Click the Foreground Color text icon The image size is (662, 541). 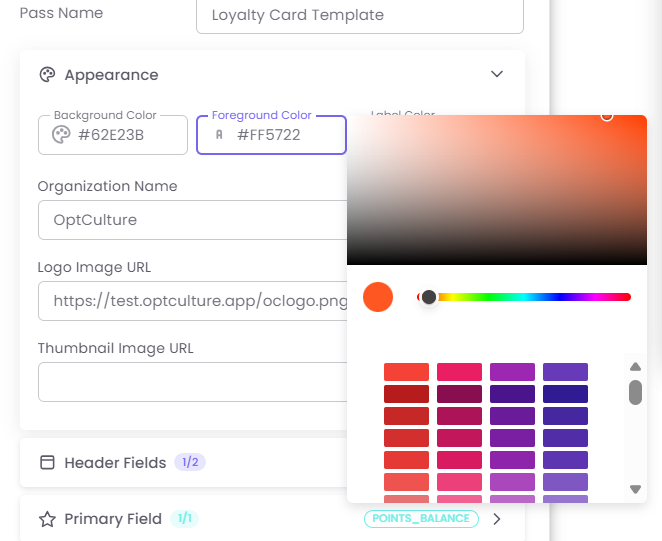point(219,135)
